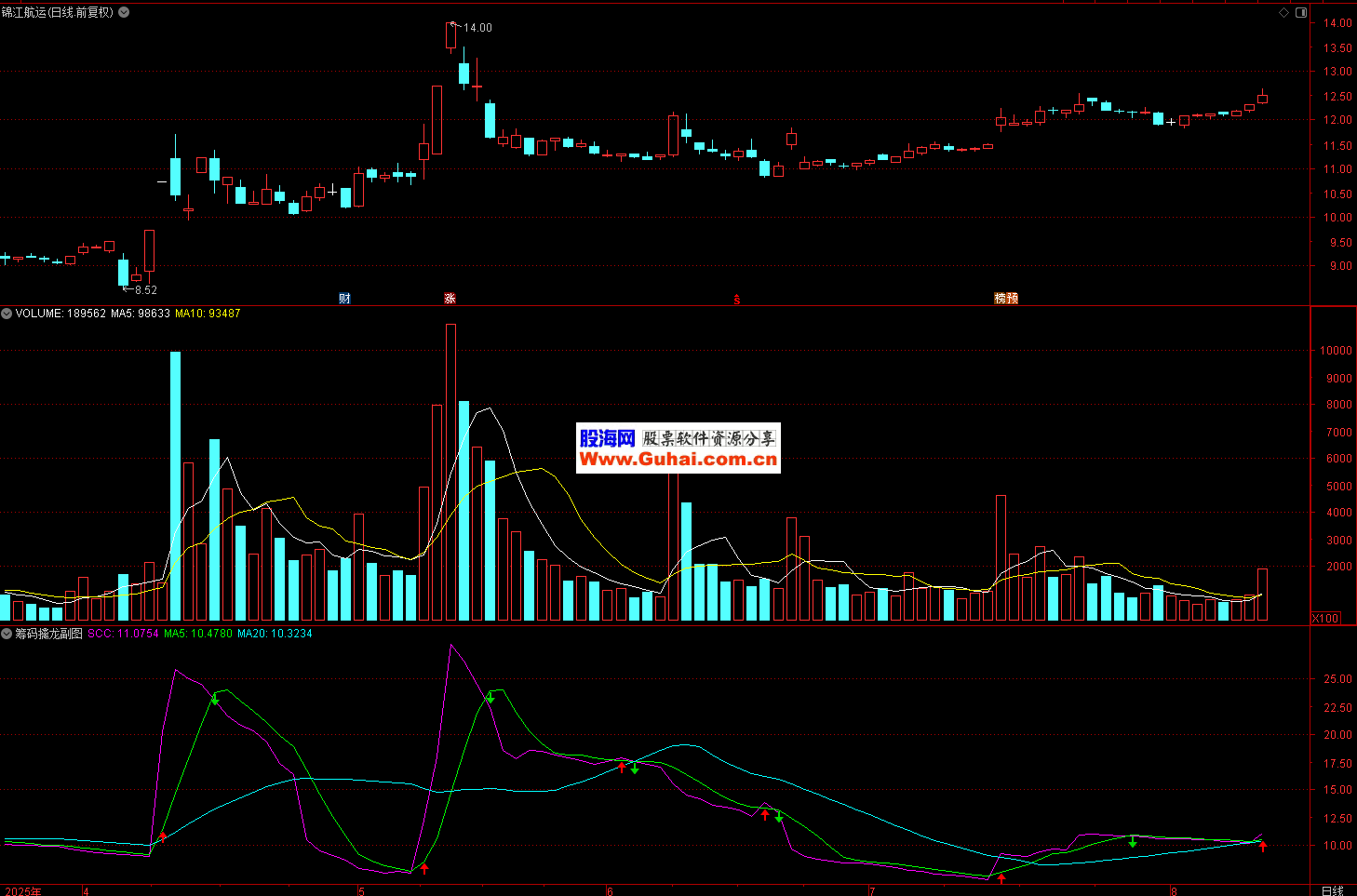The height and width of the screenshot is (896, 1357).
Task: Click month 6 on the time axis
Action: click(610, 891)
